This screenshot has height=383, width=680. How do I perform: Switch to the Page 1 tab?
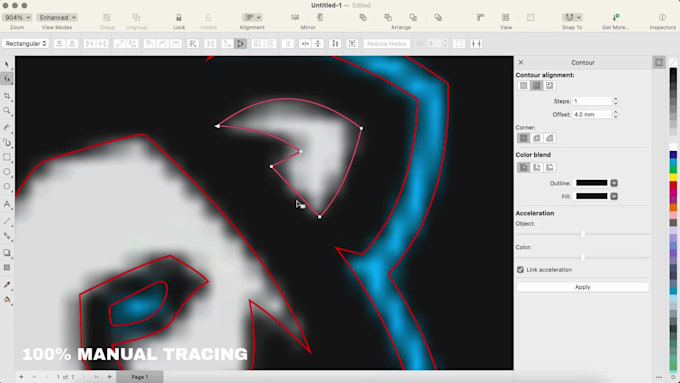pyautogui.click(x=140, y=377)
